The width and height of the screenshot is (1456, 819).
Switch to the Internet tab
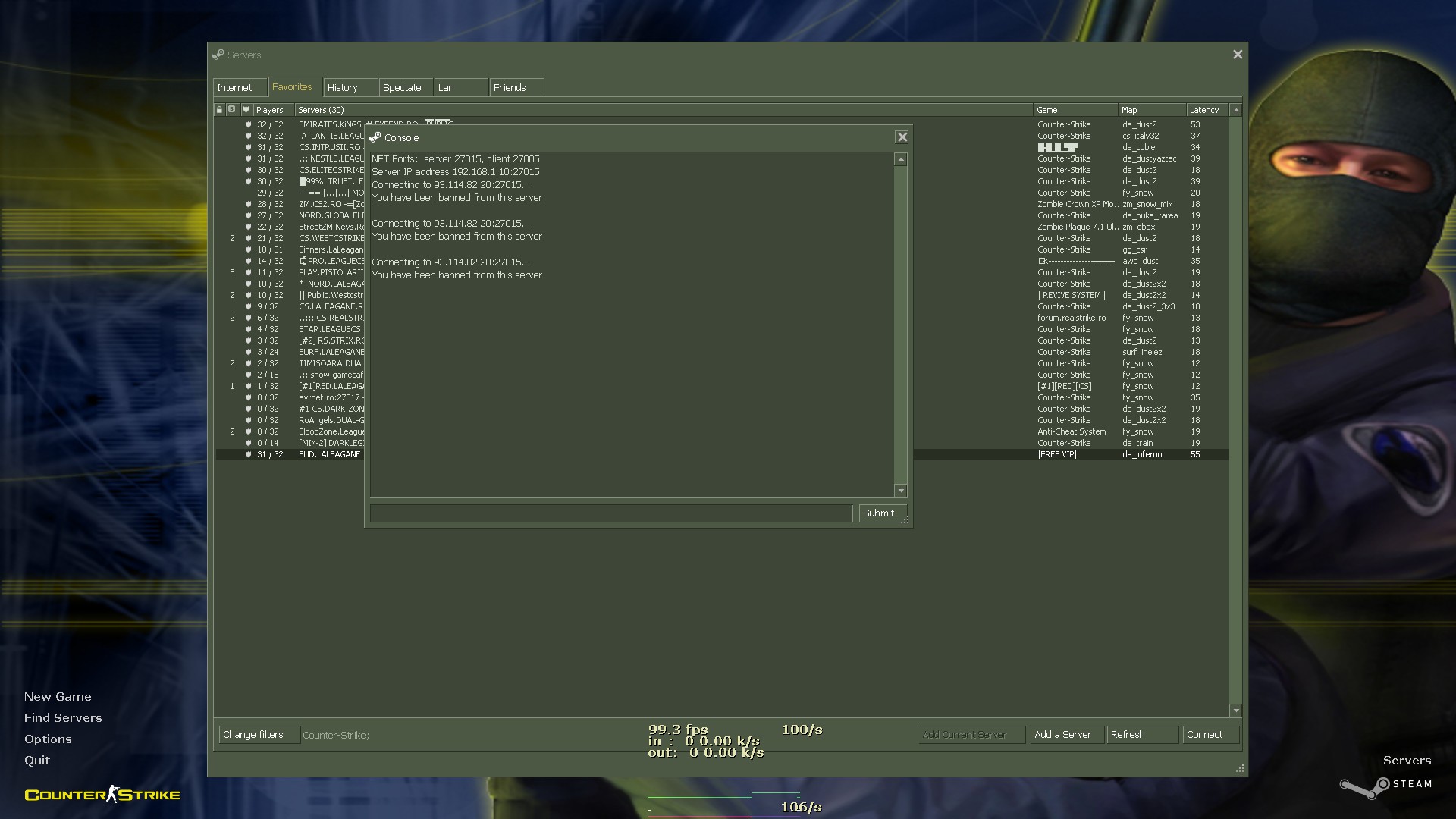click(x=235, y=88)
